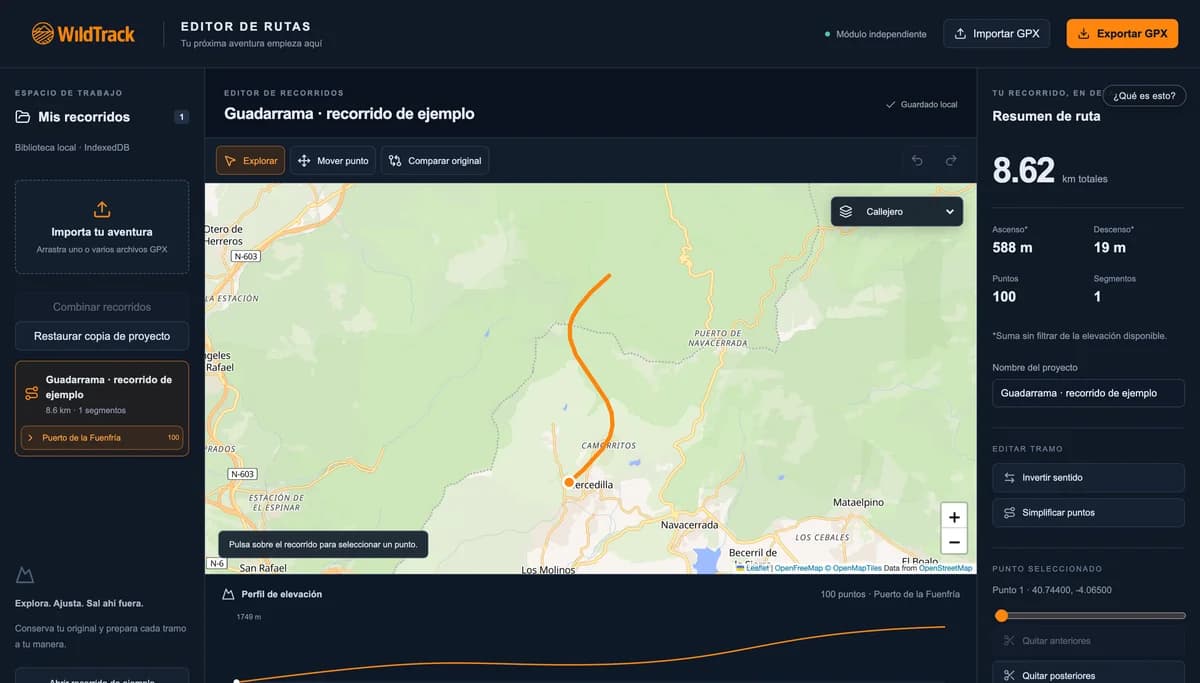Expand the Puerto de la Fuenfría segment
The image size is (1200, 683).
coord(102,438)
